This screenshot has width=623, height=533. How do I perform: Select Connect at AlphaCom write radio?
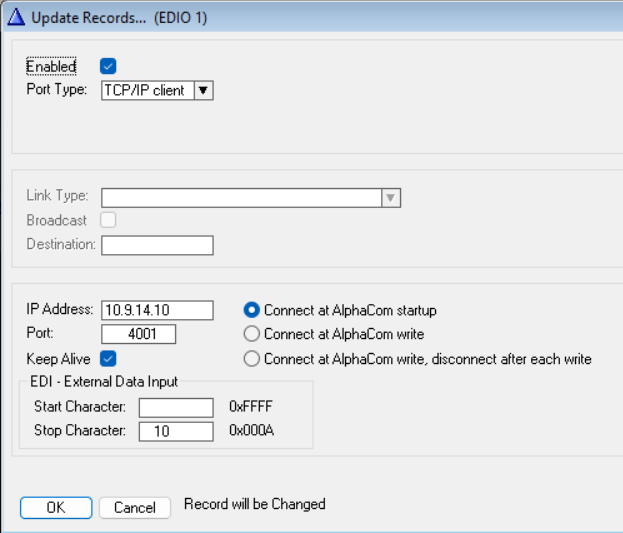click(x=252, y=334)
